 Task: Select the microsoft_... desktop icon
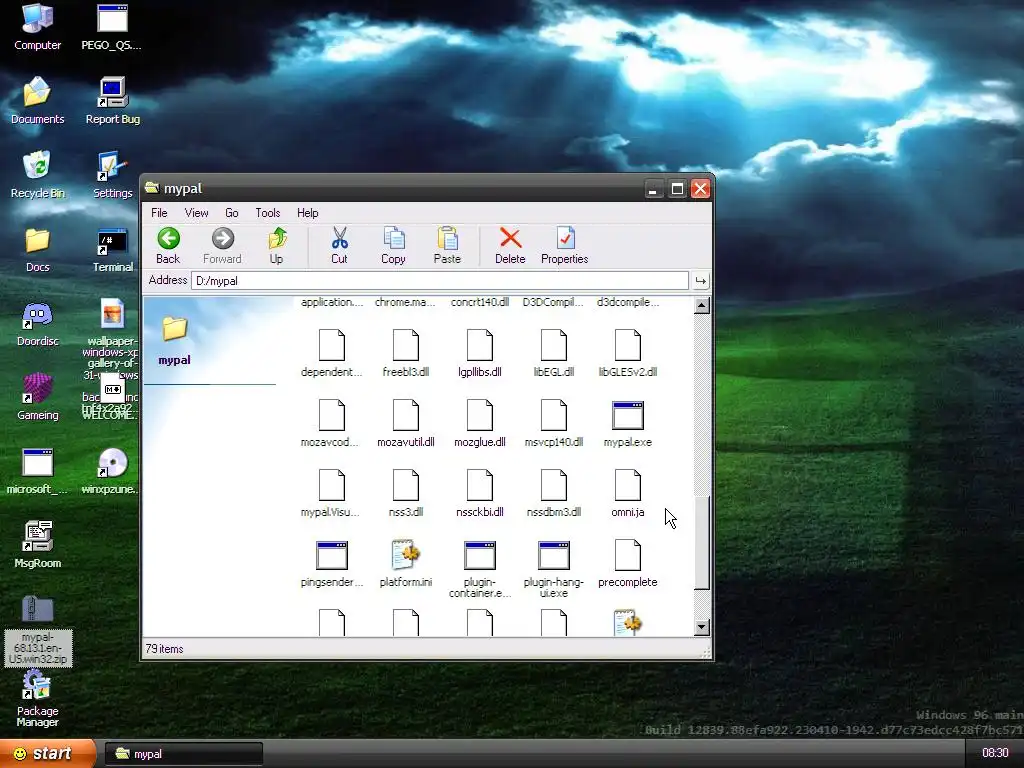37,470
